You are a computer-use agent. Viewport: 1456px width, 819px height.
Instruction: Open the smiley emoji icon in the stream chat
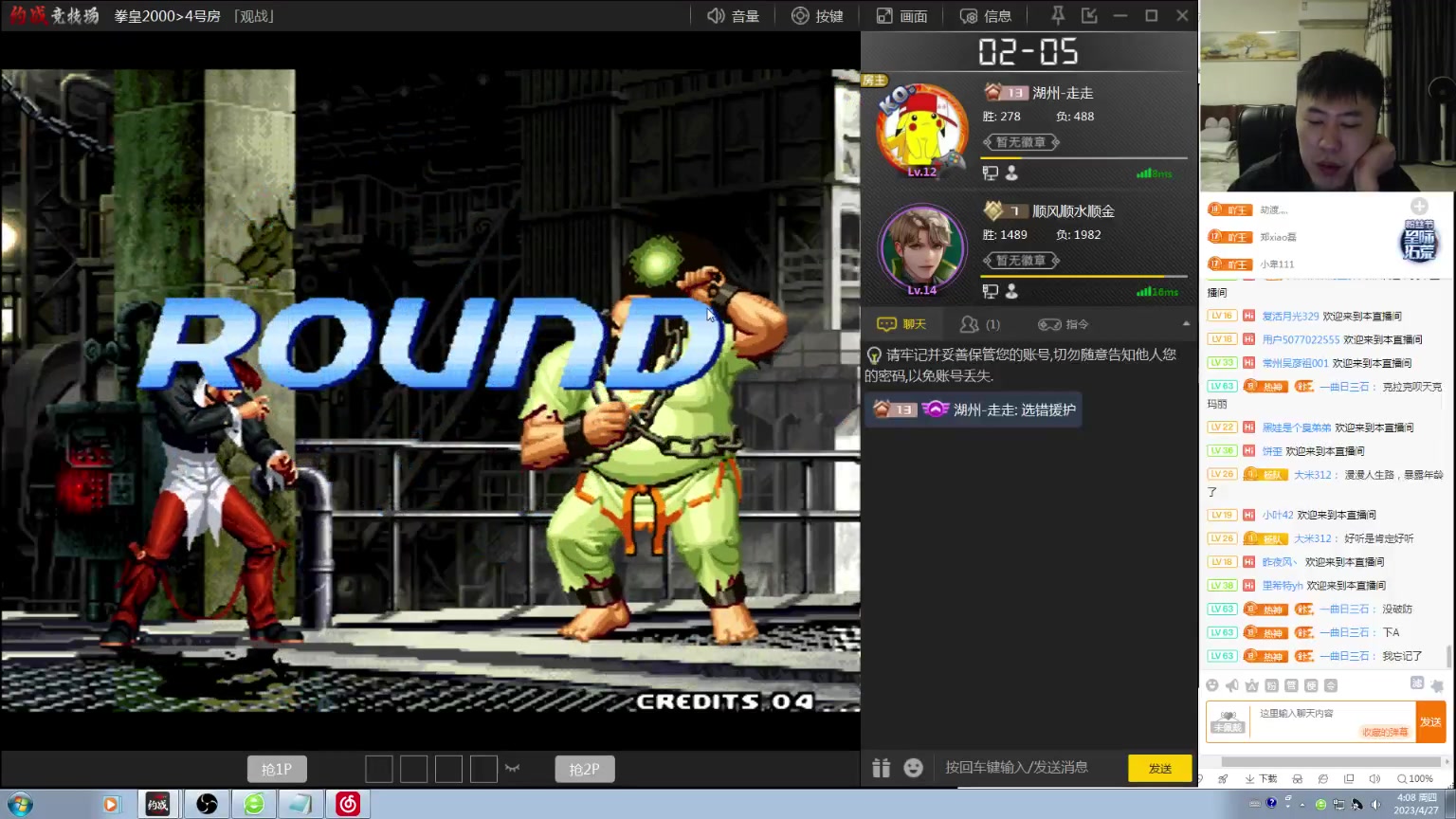click(1212, 685)
